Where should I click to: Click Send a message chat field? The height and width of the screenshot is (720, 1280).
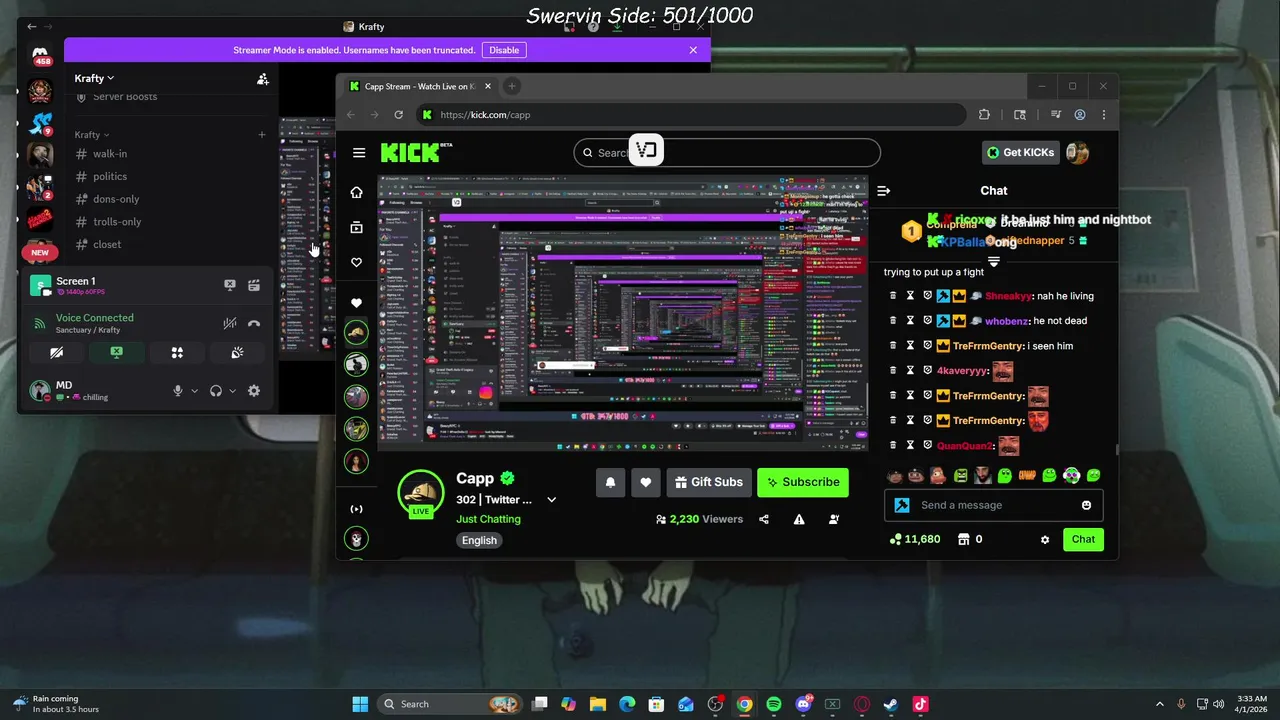coord(994,505)
